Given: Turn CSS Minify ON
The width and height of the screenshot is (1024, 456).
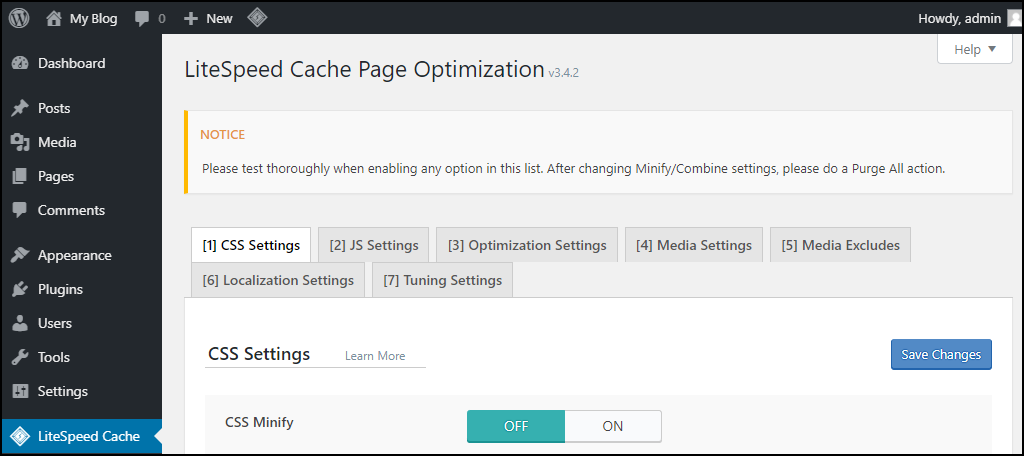Looking at the screenshot, I should (613, 426).
